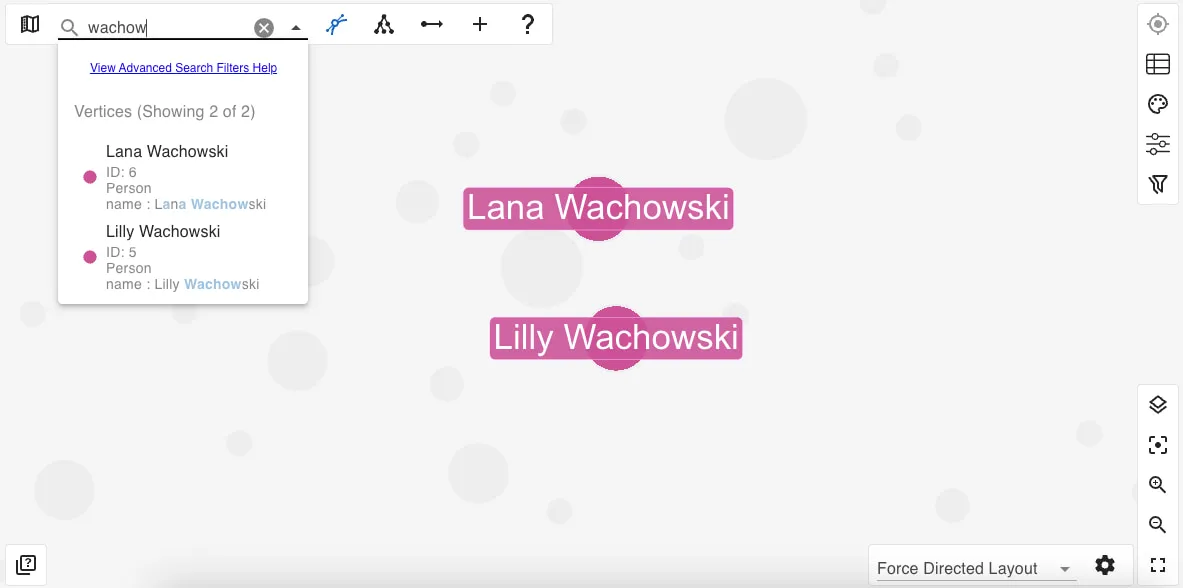Open the help panel icon at bottom left
The width and height of the screenshot is (1183, 588).
point(26,564)
